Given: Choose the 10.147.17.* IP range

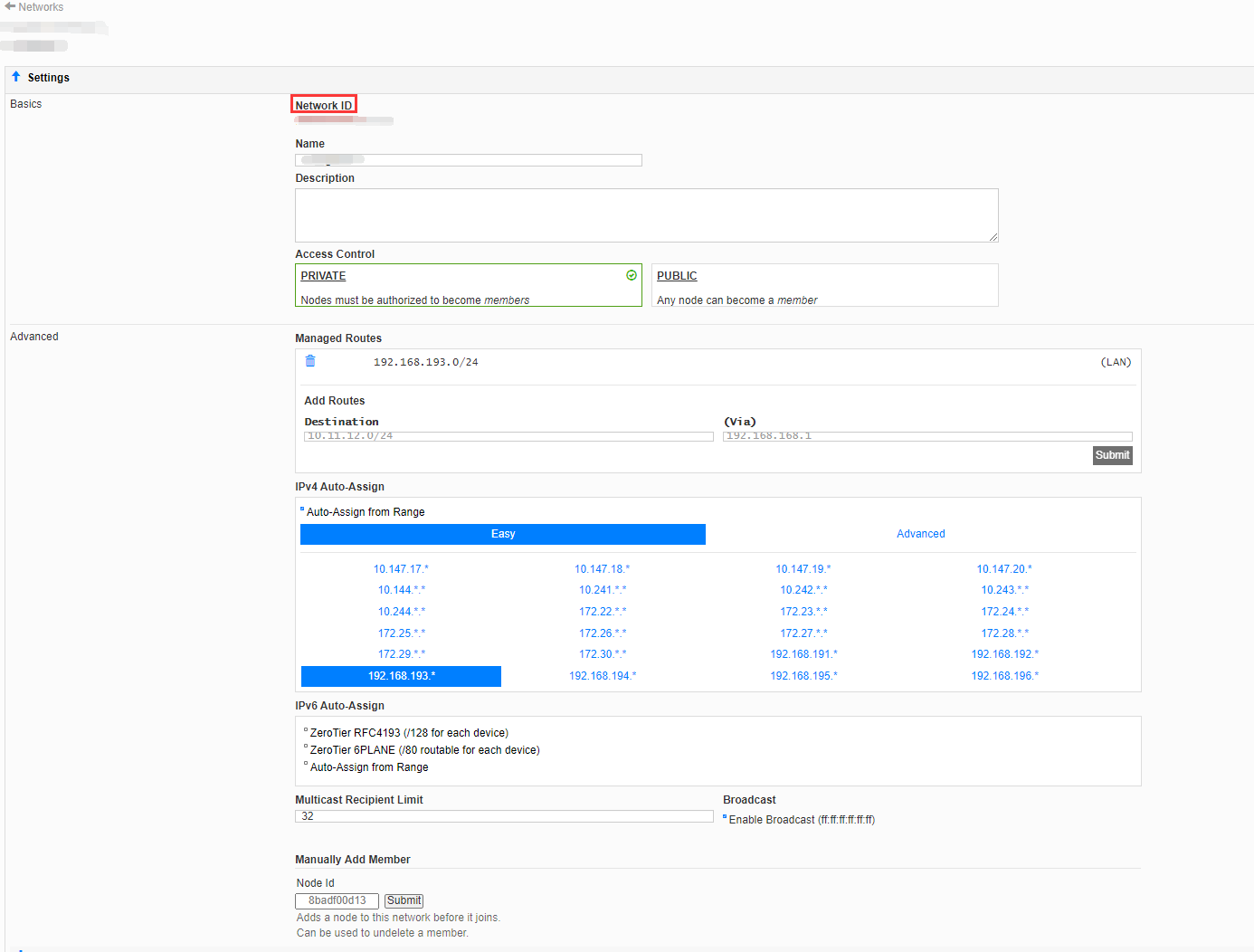Looking at the screenshot, I should (x=401, y=569).
